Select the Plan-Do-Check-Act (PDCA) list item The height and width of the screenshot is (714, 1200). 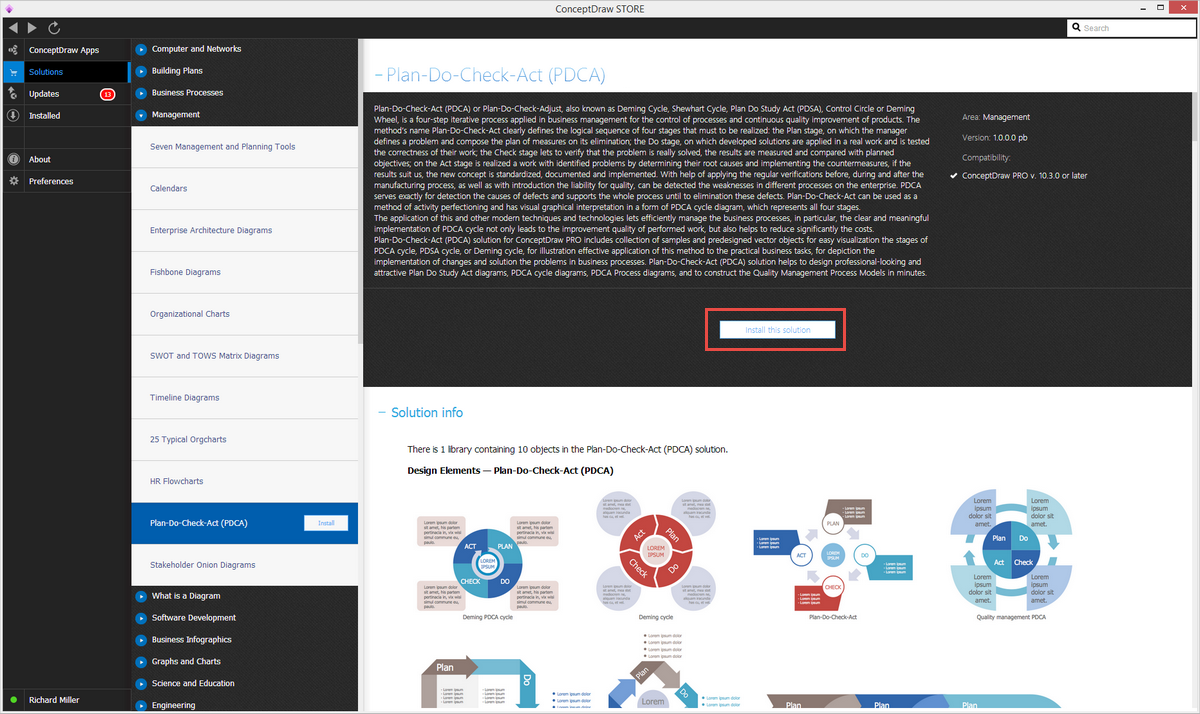(x=245, y=523)
